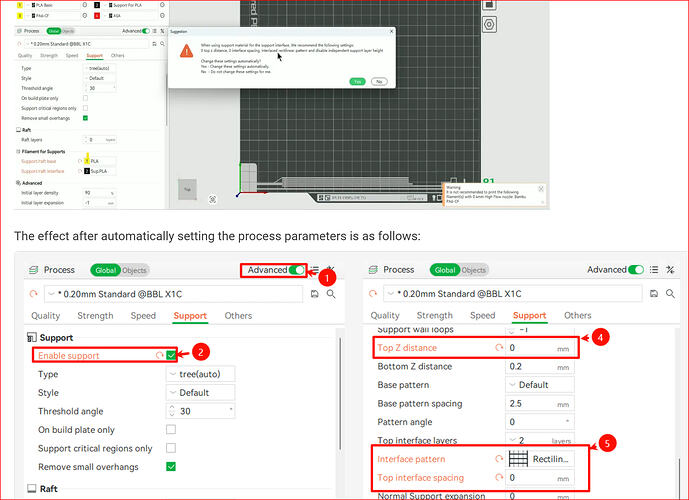Click Yes in the Suggestion dialog
Screen dimensions: 689x500
(357, 82)
